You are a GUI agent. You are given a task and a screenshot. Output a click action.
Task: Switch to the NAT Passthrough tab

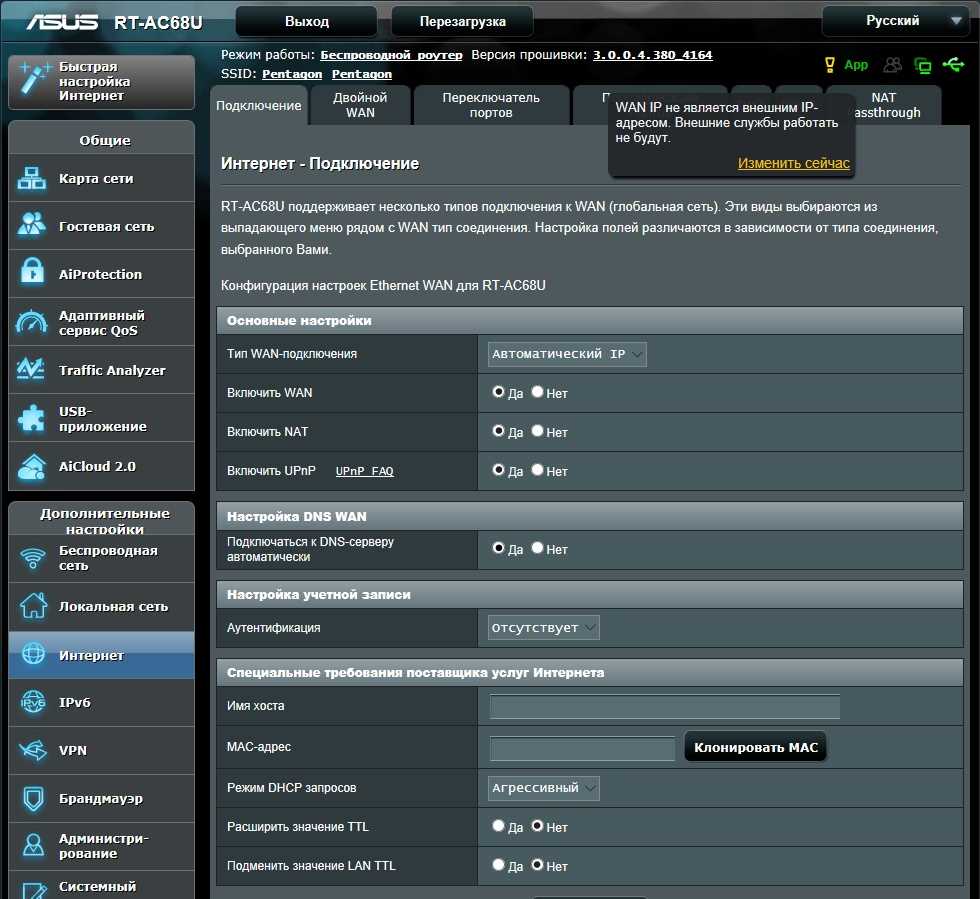886,105
